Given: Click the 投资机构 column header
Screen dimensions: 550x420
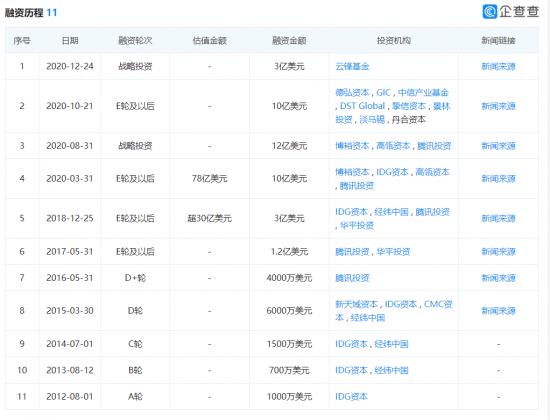Looking at the screenshot, I should [x=394, y=40].
